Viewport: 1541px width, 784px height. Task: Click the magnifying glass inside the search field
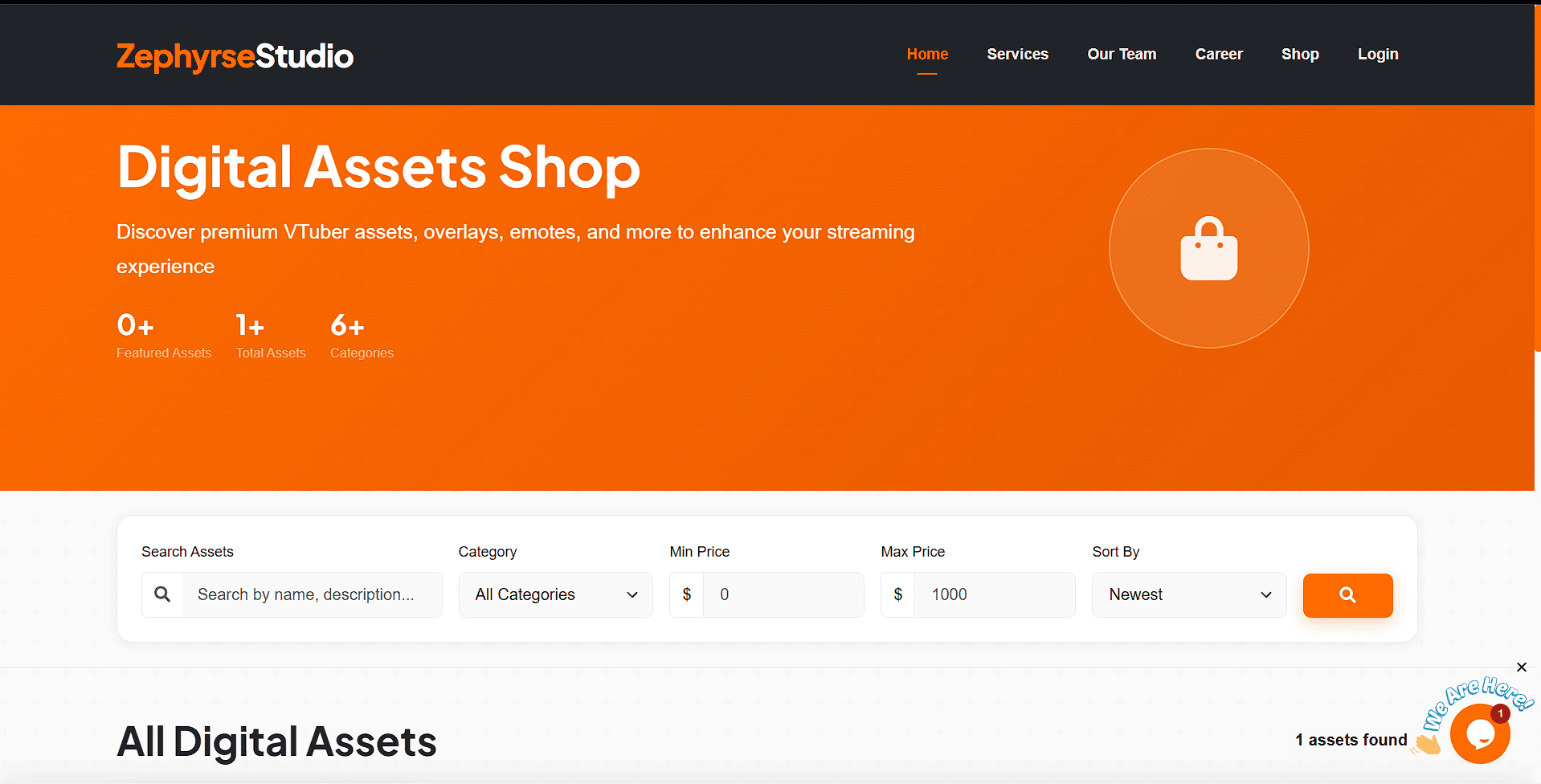(x=162, y=594)
